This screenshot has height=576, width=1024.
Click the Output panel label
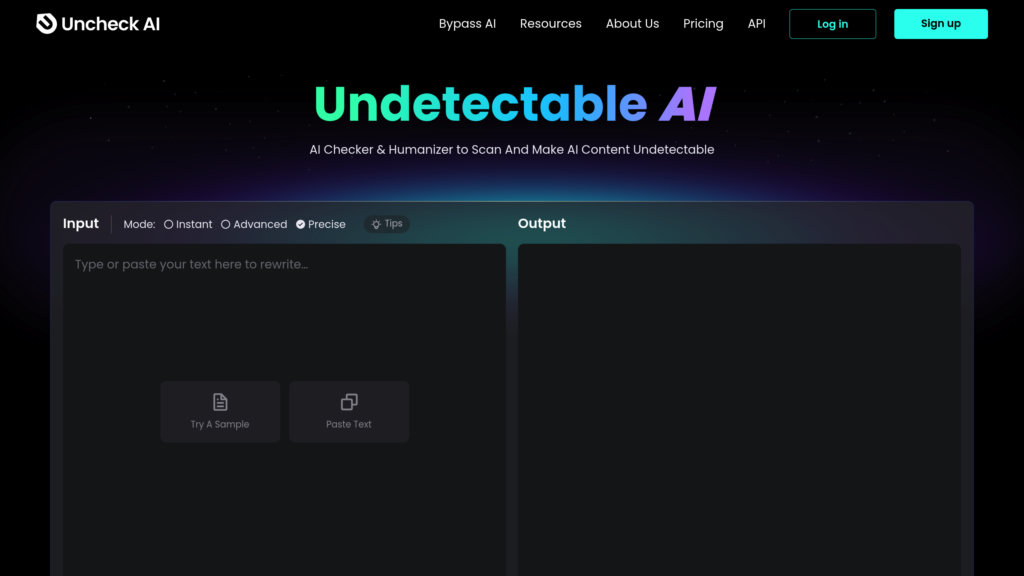[x=541, y=224]
